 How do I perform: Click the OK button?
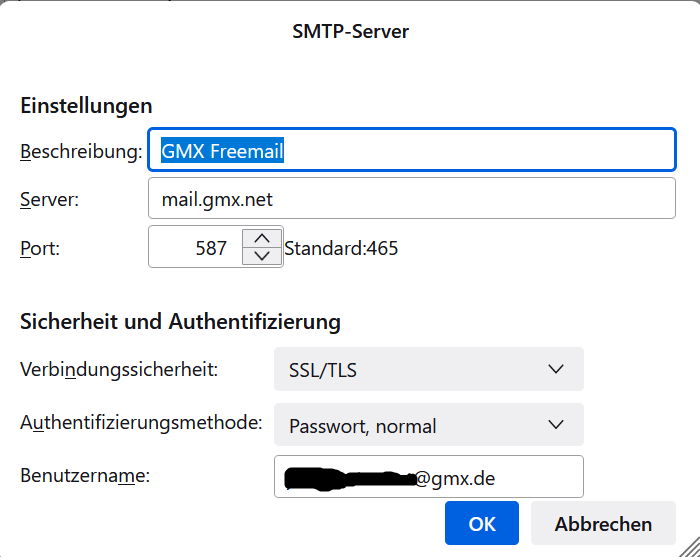coord(482,524)
